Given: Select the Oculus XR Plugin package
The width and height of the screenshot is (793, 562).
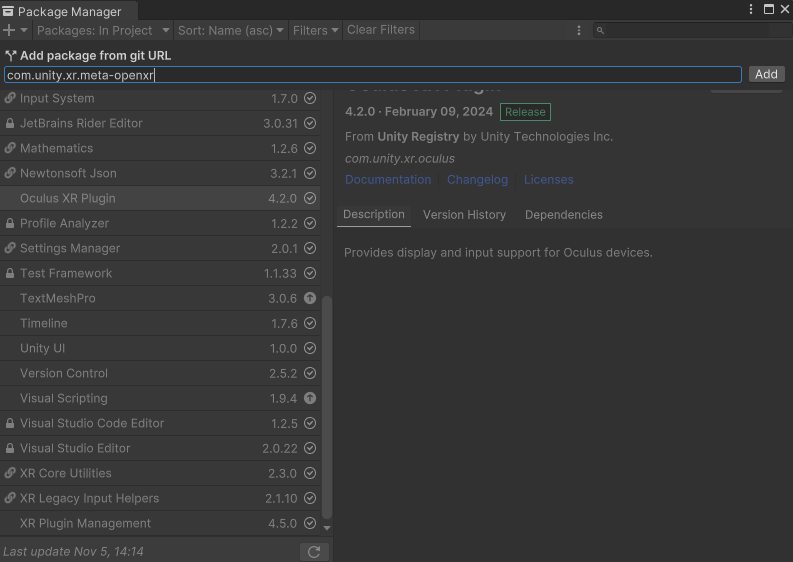Looking at the screenshot, I should 160,198.
